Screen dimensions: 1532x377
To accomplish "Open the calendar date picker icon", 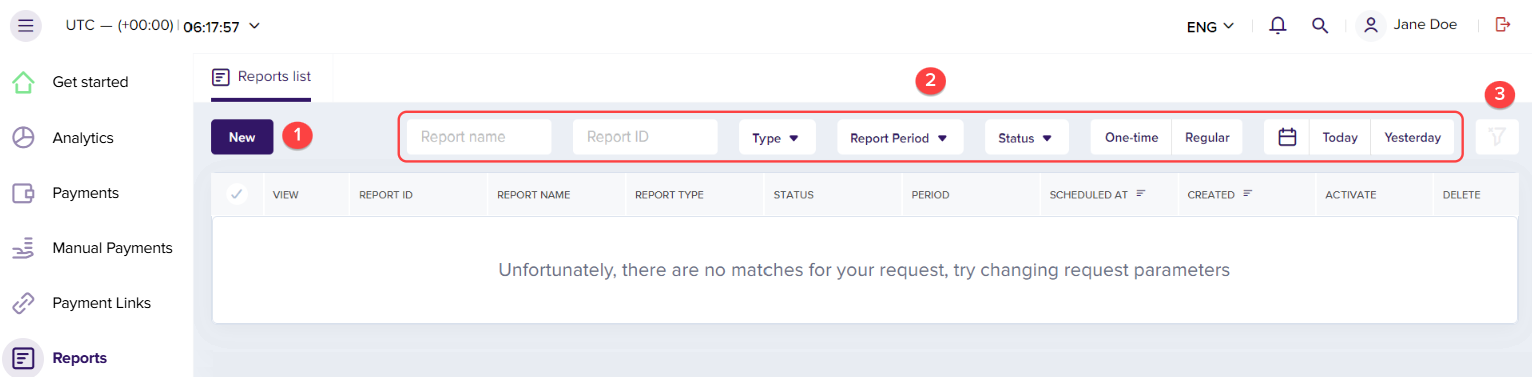I will click(x=1287, y=137).
